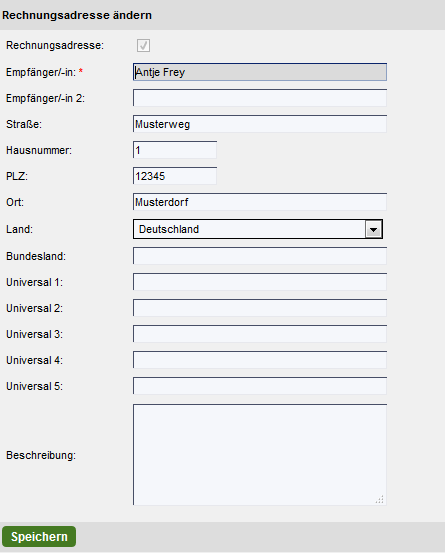Click the Rechnungsadresse ändern header

tap(77, 15)
